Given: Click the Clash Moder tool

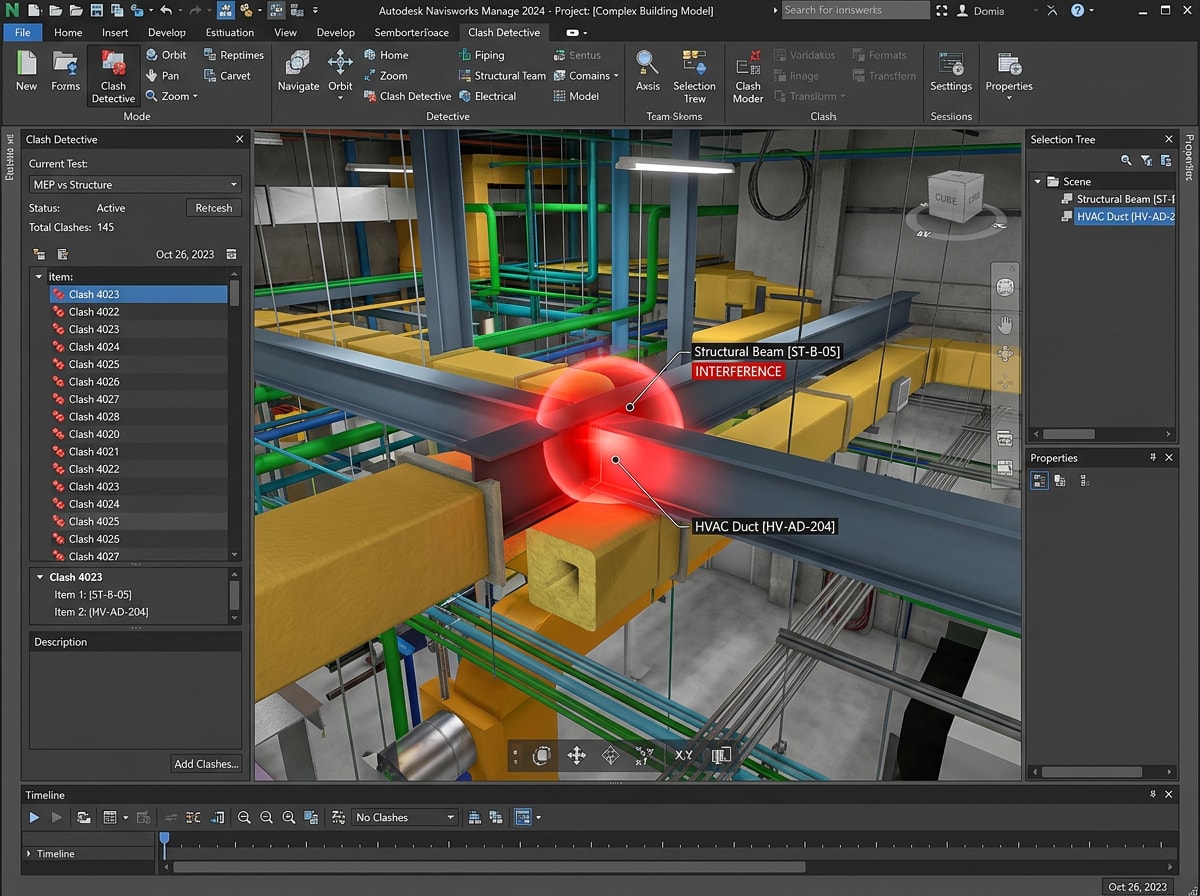Looking at the screenshot, I should click(x=748, y=78).
